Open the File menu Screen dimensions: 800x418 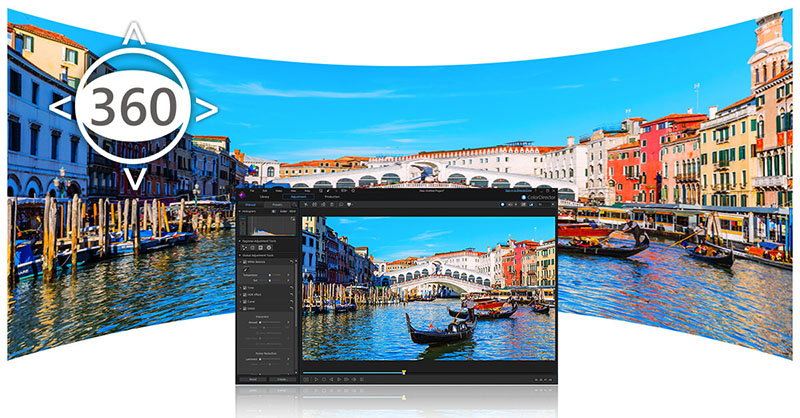point(252,191)
